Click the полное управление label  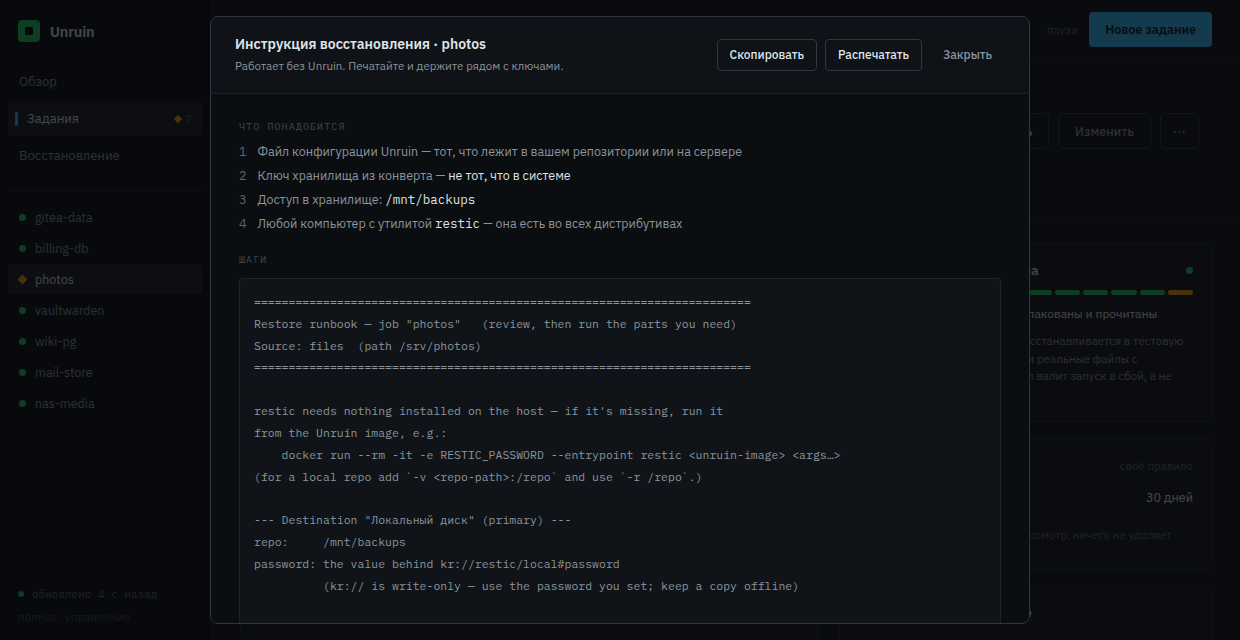coord(73,617)
